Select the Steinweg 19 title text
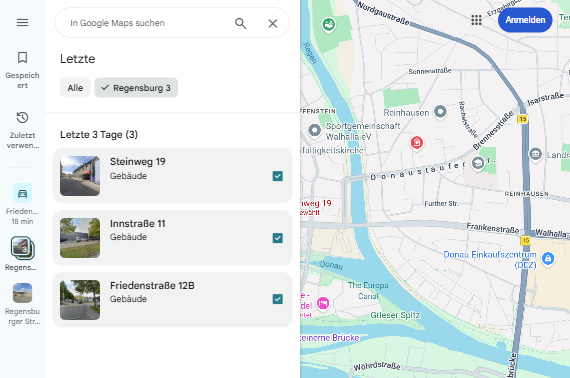Screen dimensions: 570x378 pos(138,161)
